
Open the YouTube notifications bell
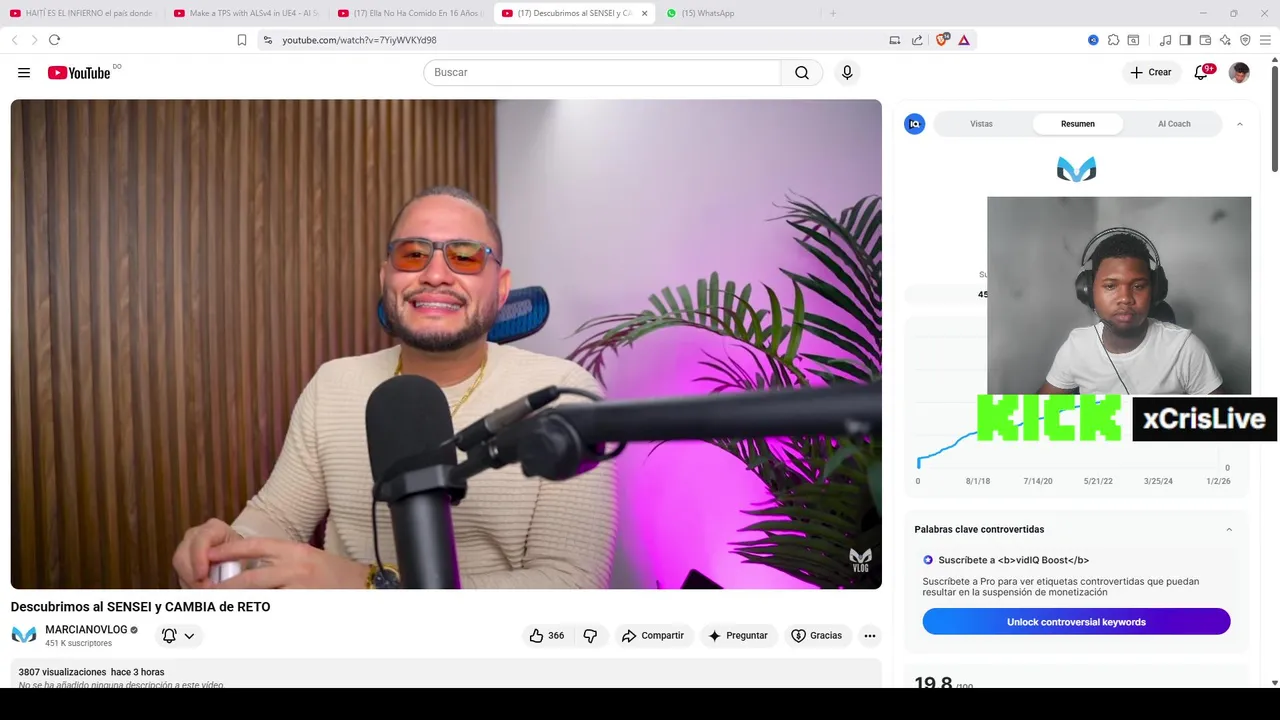(x=1202, y=73)
